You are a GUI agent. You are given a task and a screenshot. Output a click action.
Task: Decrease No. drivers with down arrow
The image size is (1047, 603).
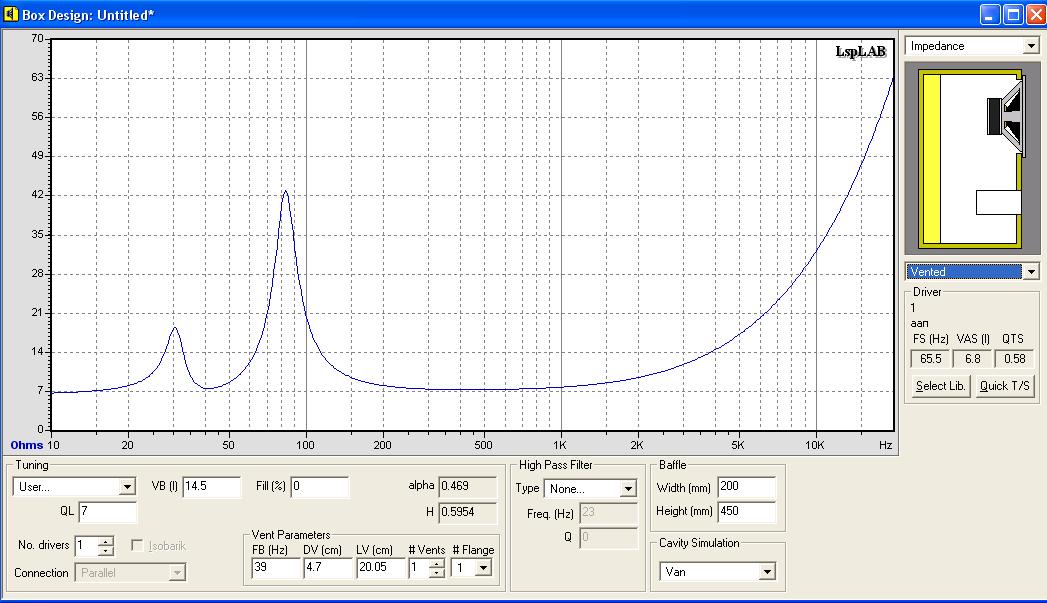tap(106, 551)
